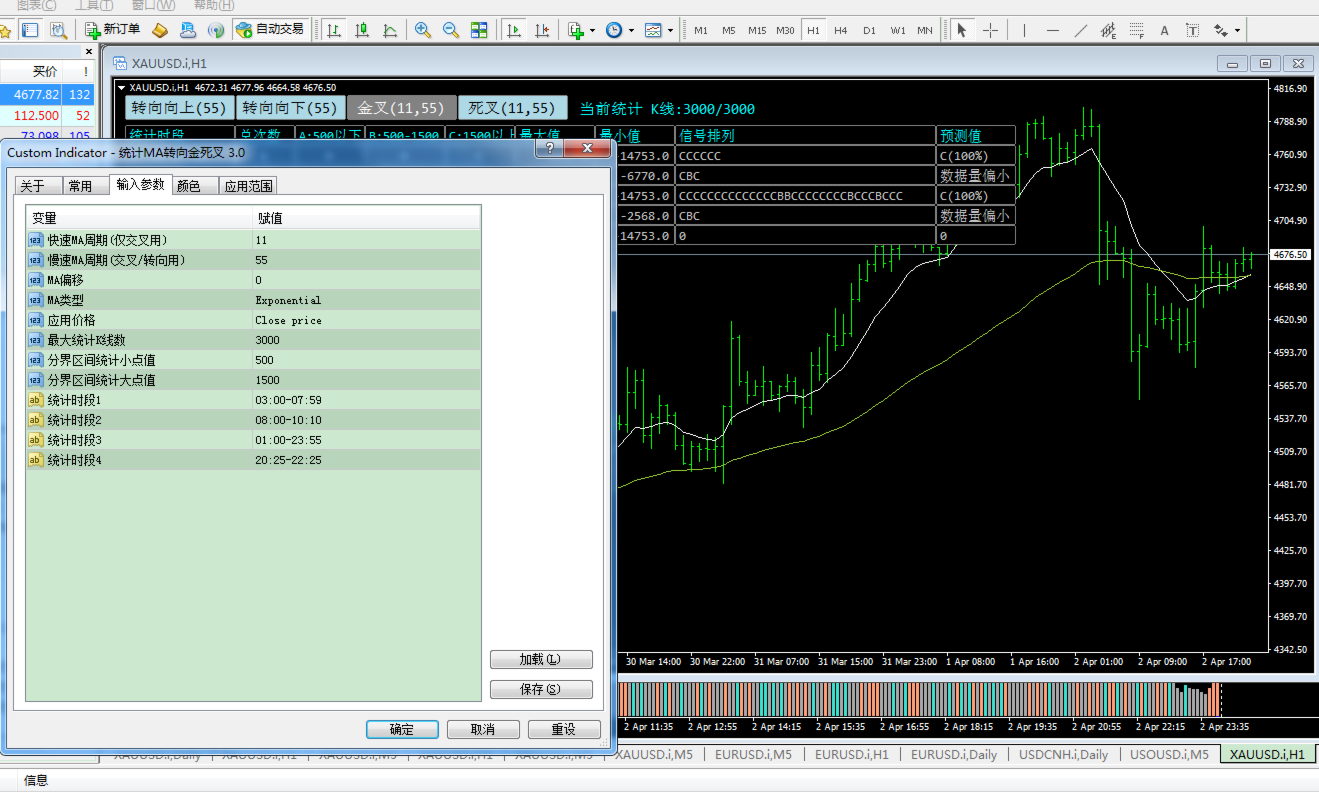Open the MetaEditor book icon

[160, 30]
